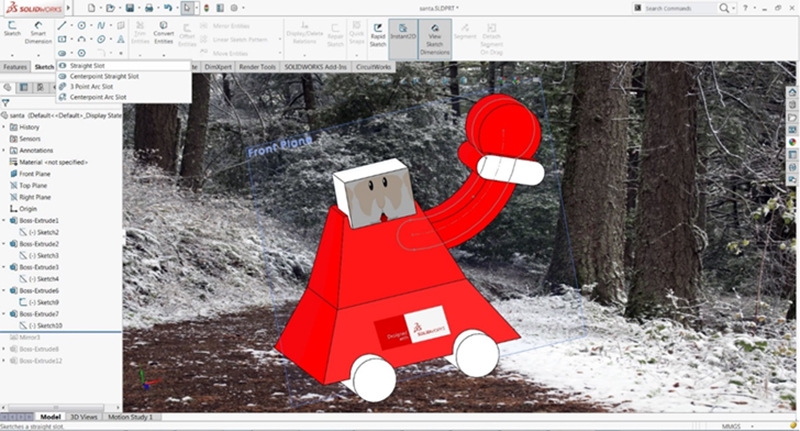The image size is (800, 431).
Task: Click the Save icon
Action: click(x=130, y=8)
